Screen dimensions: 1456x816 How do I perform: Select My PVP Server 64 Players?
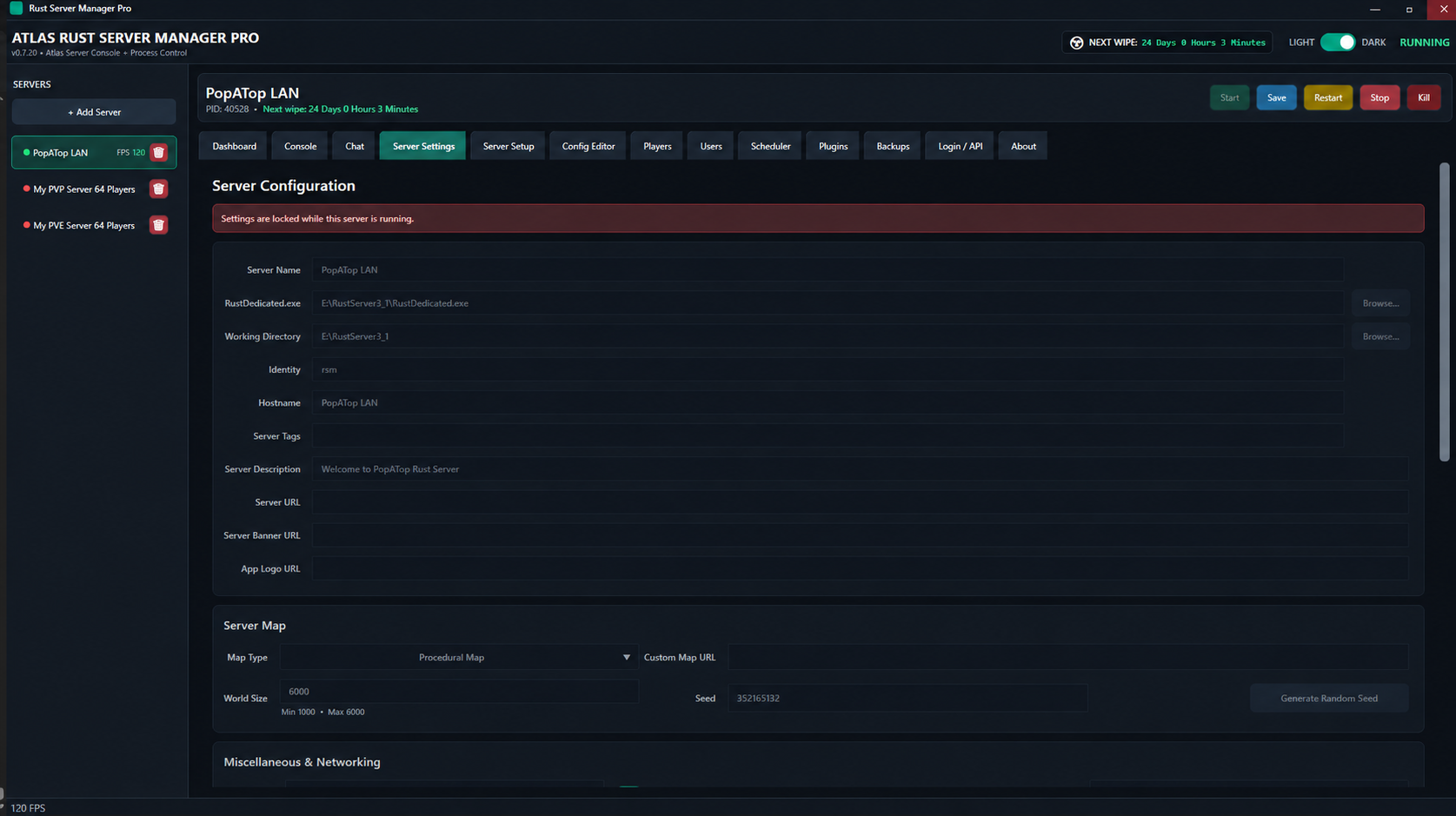[84, 189]
